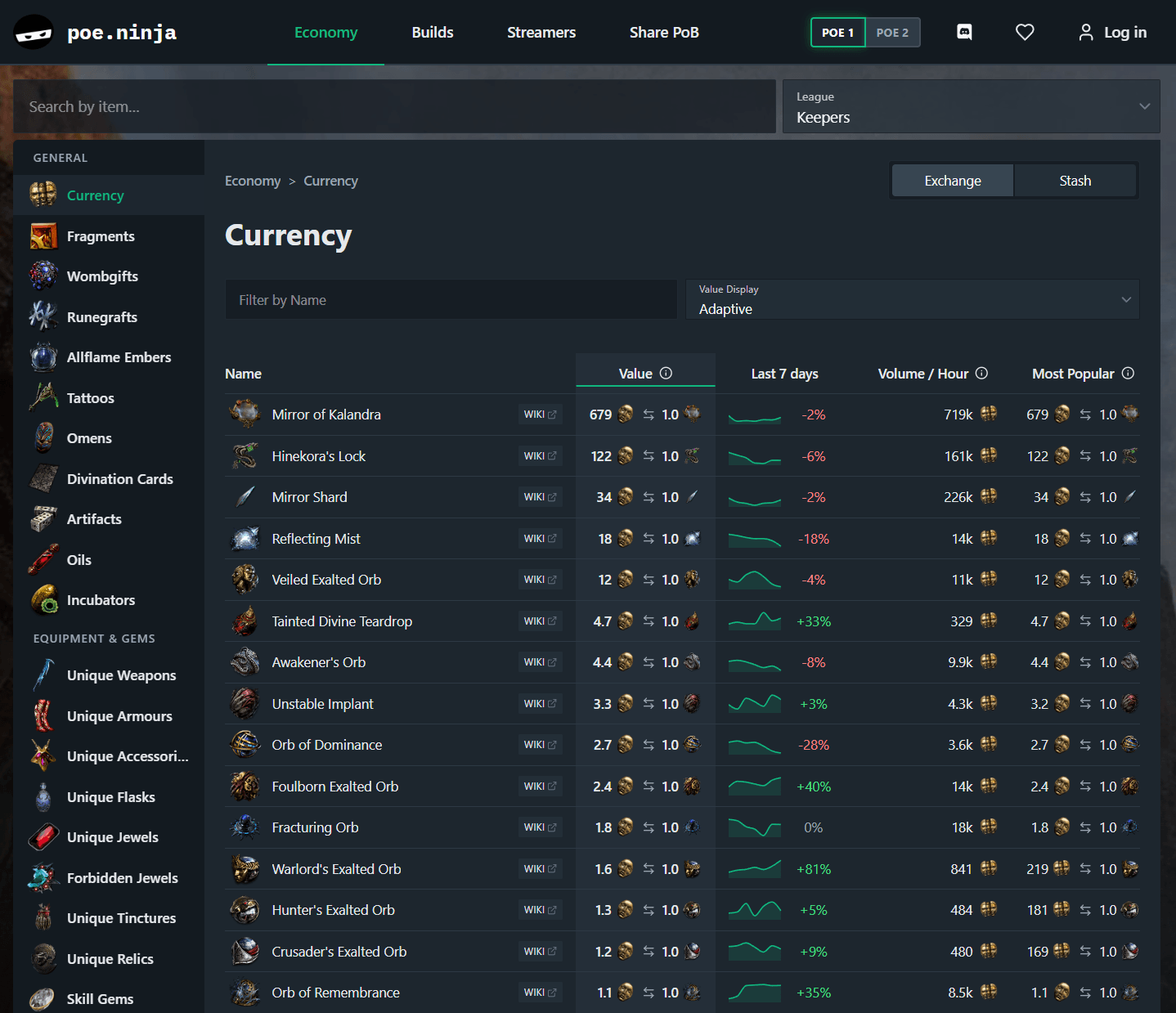Screen dimensions: 1176x1013
Task: Click the info icon next to Volume / Hour
Action: point(981,373)
